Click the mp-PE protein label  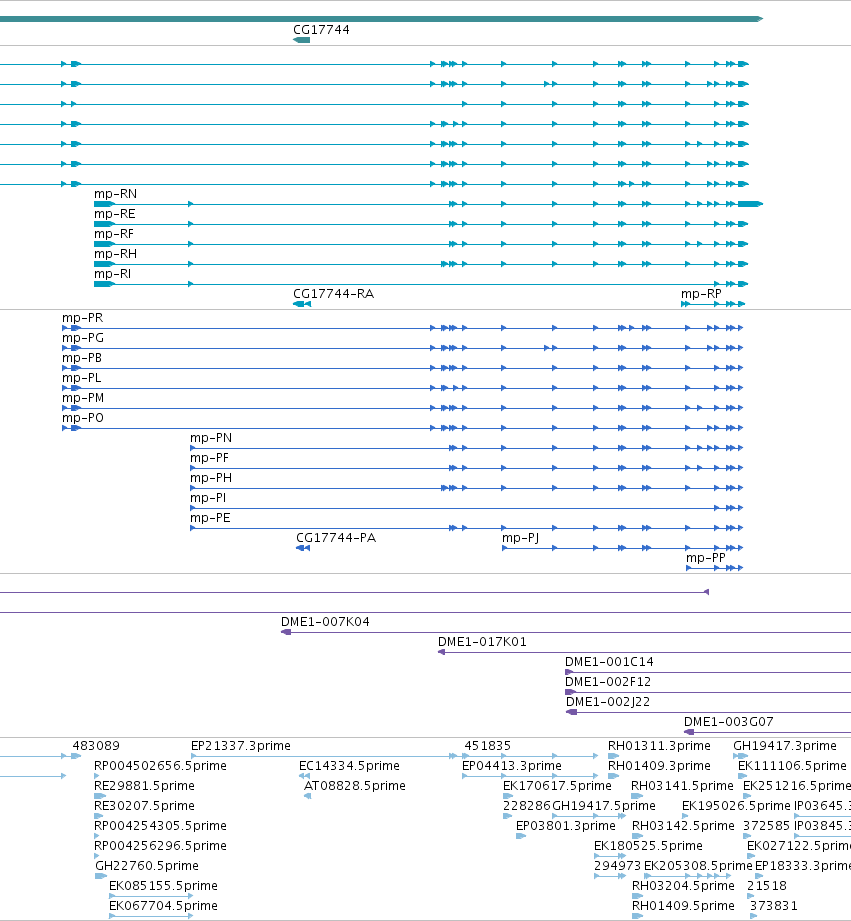click(x=210, y=517)
